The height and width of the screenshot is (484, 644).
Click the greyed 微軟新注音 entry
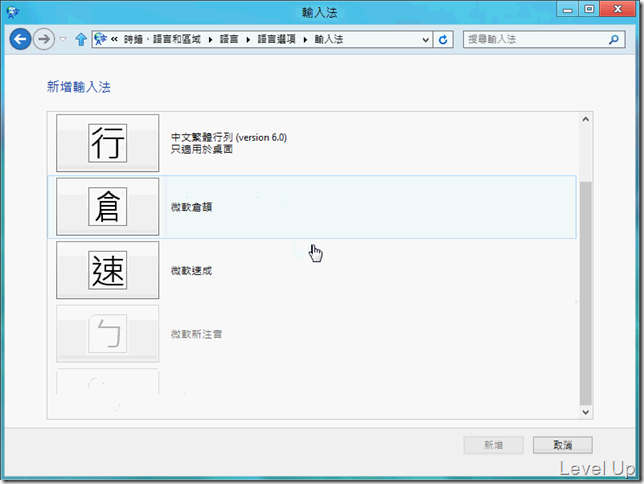(312, 334)
